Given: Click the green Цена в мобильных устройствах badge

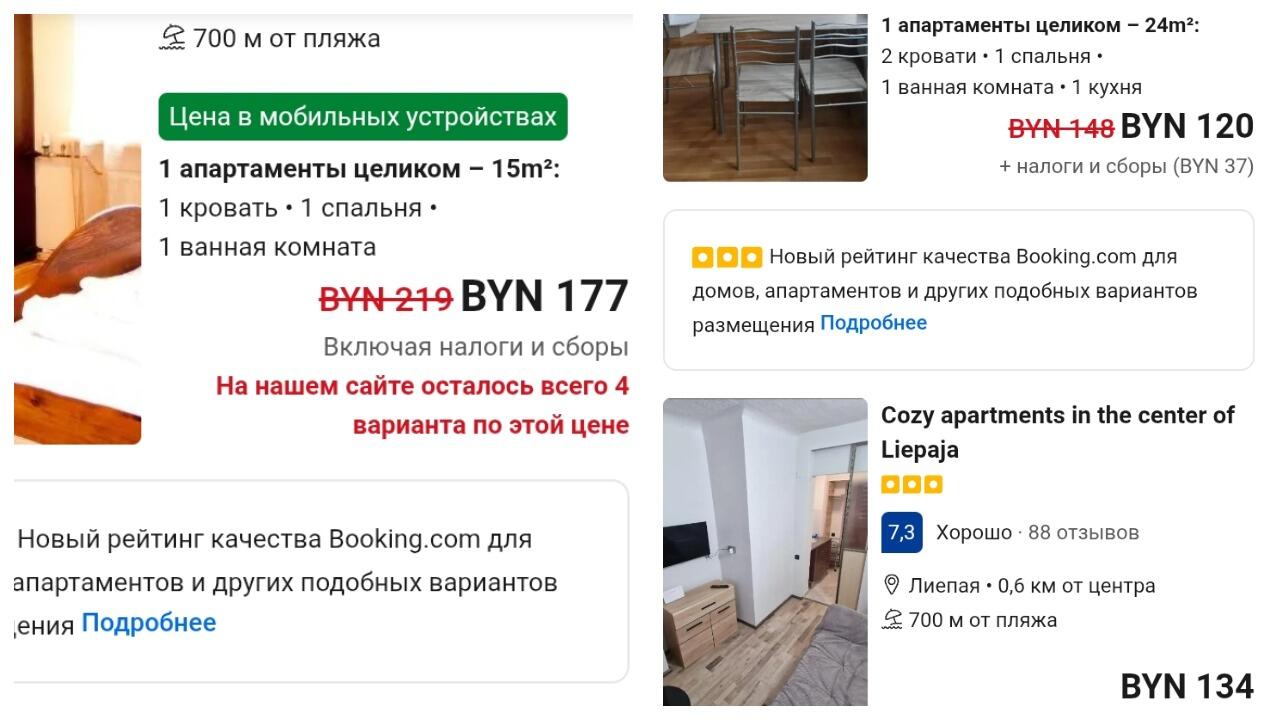Looking at the screenshot, I should coord(363,117).
